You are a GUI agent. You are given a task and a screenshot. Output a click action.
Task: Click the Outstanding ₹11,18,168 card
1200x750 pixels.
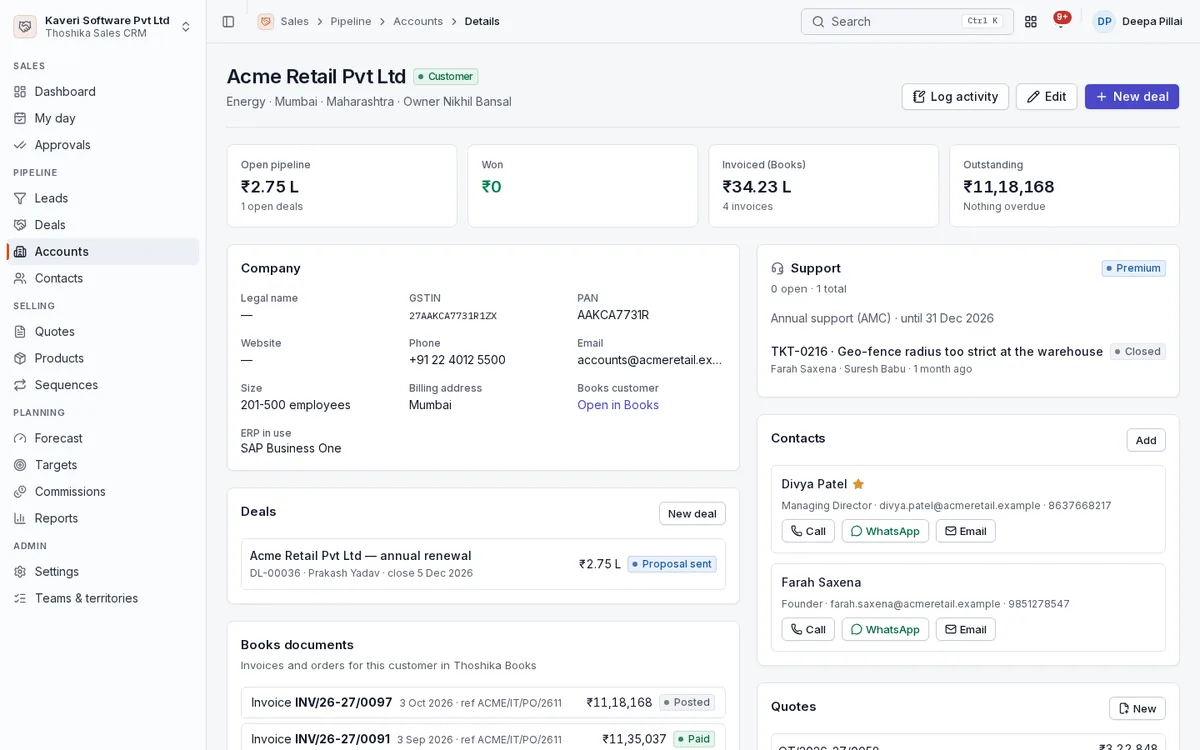[x=1064, y=186]
